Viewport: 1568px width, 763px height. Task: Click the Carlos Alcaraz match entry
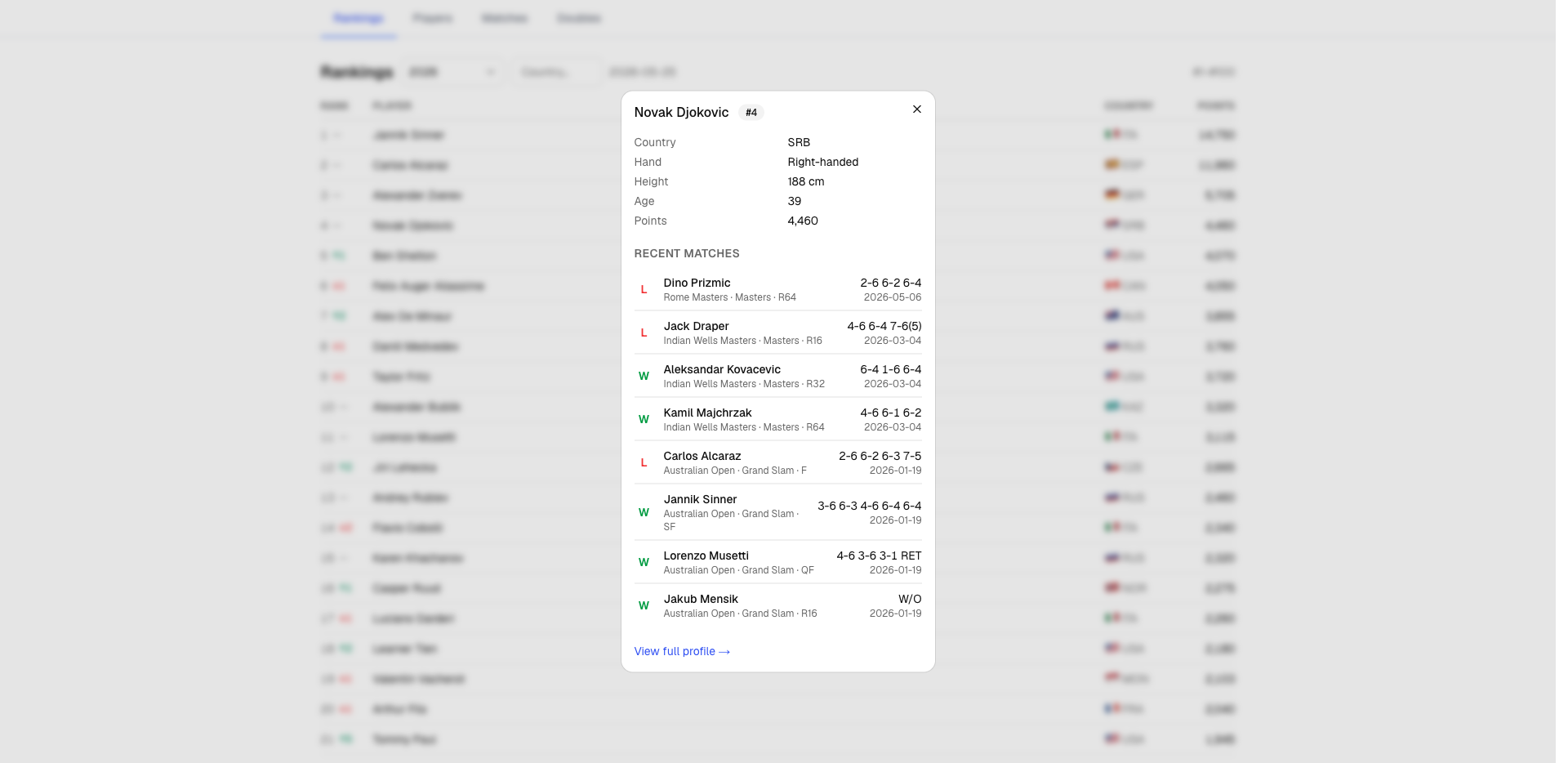point(777,462)
